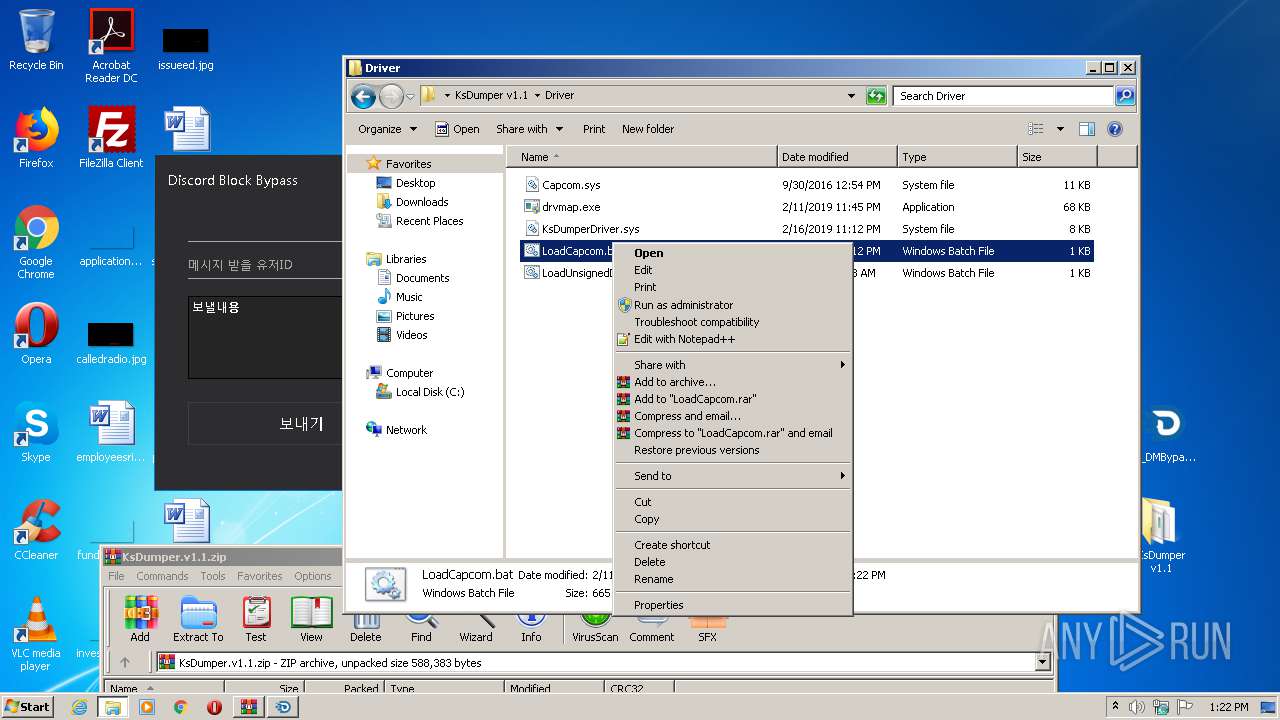This screenshot has width=1280, height=720.
Task: Open VLC media player shortcut
Action: pos(36,634)
